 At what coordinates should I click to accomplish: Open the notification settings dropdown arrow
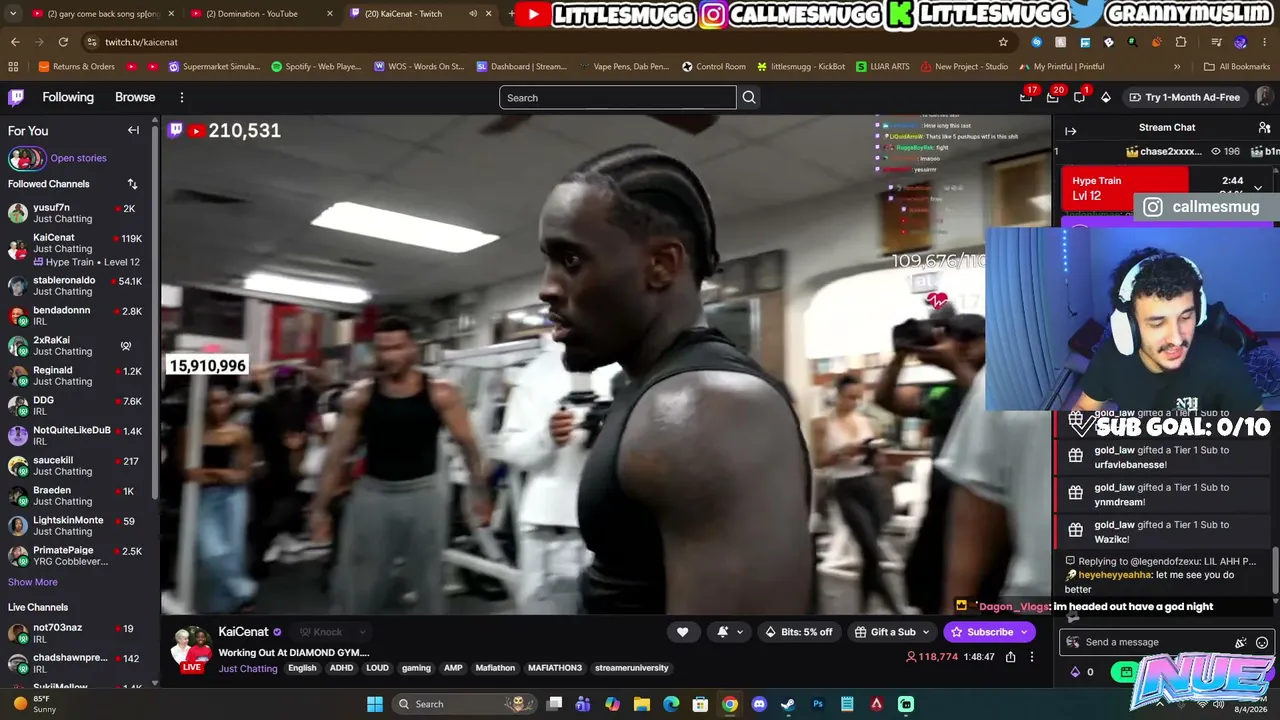click(x=740, y=632)
